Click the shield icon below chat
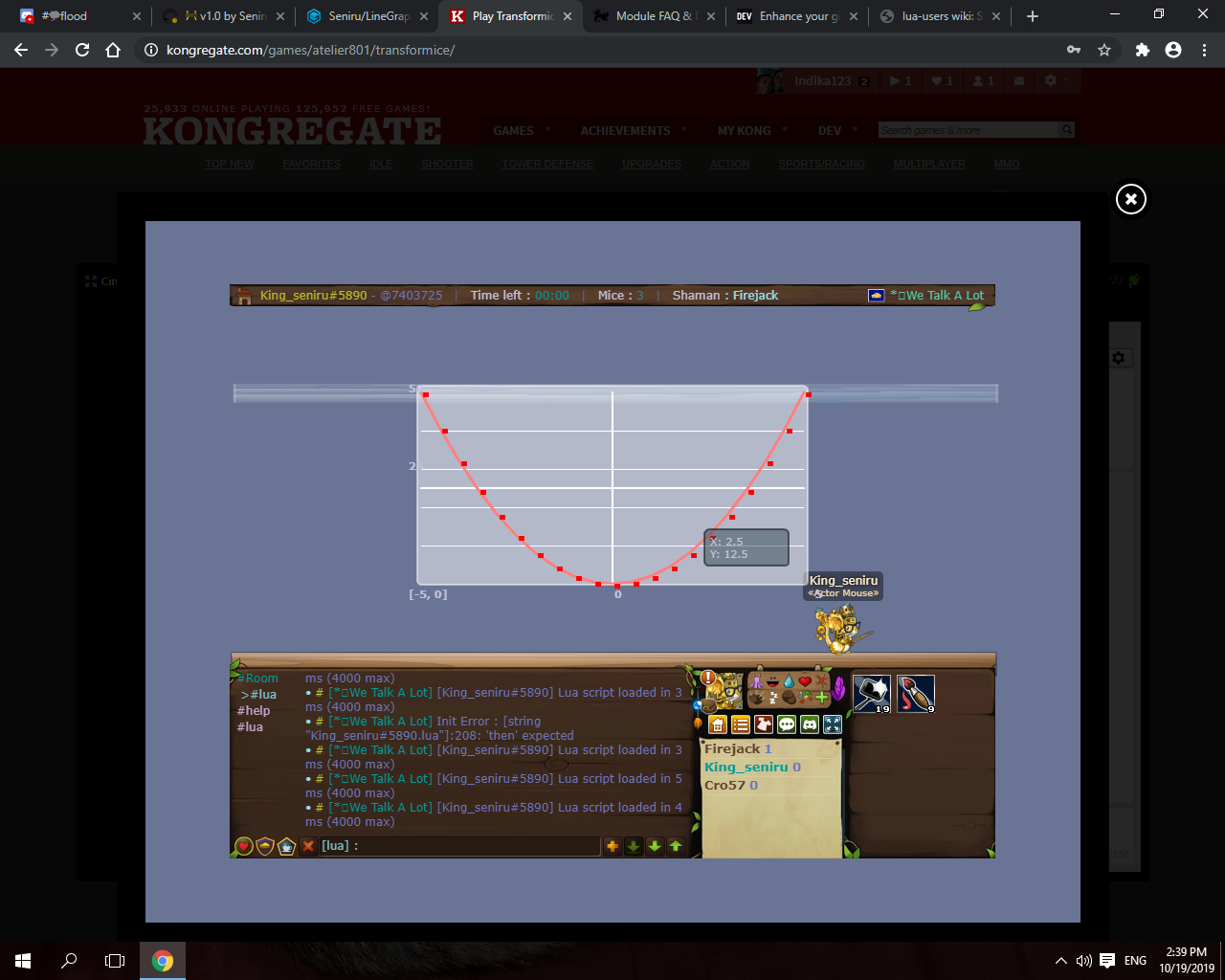 pyautogui.click(x=265, y=846)
